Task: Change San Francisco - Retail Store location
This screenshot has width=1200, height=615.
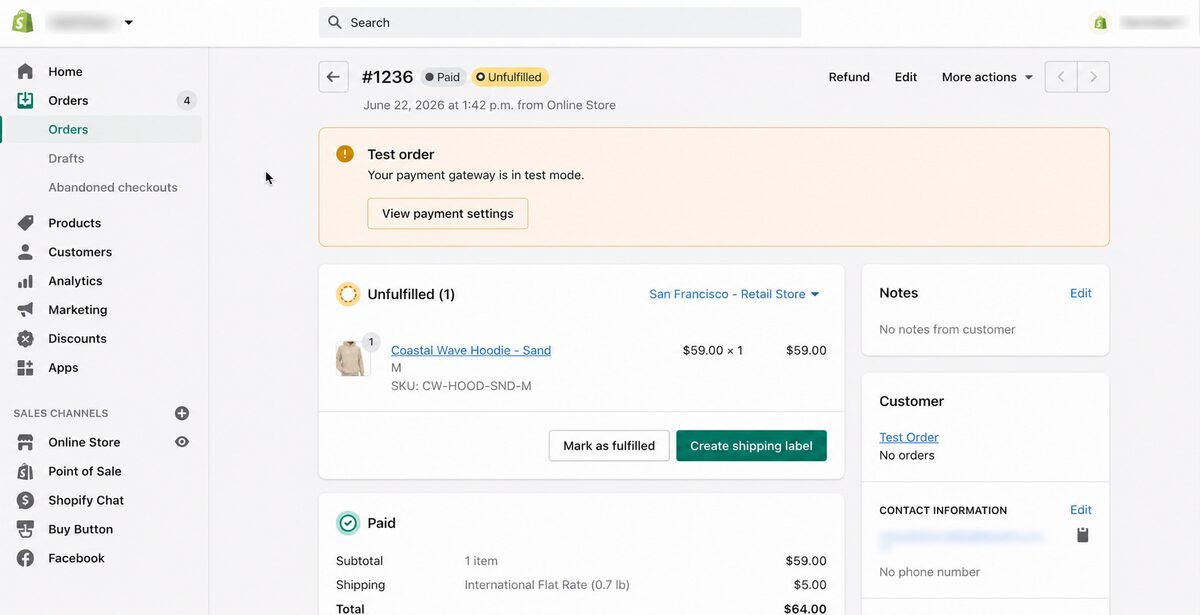Action: (734, 294)
